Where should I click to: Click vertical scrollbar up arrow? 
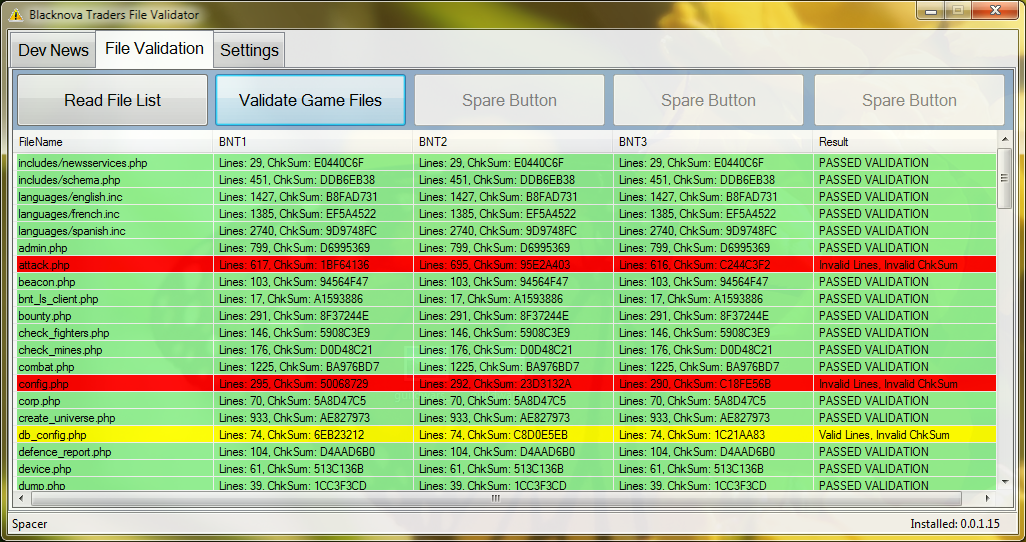[x=1004, y=139]
